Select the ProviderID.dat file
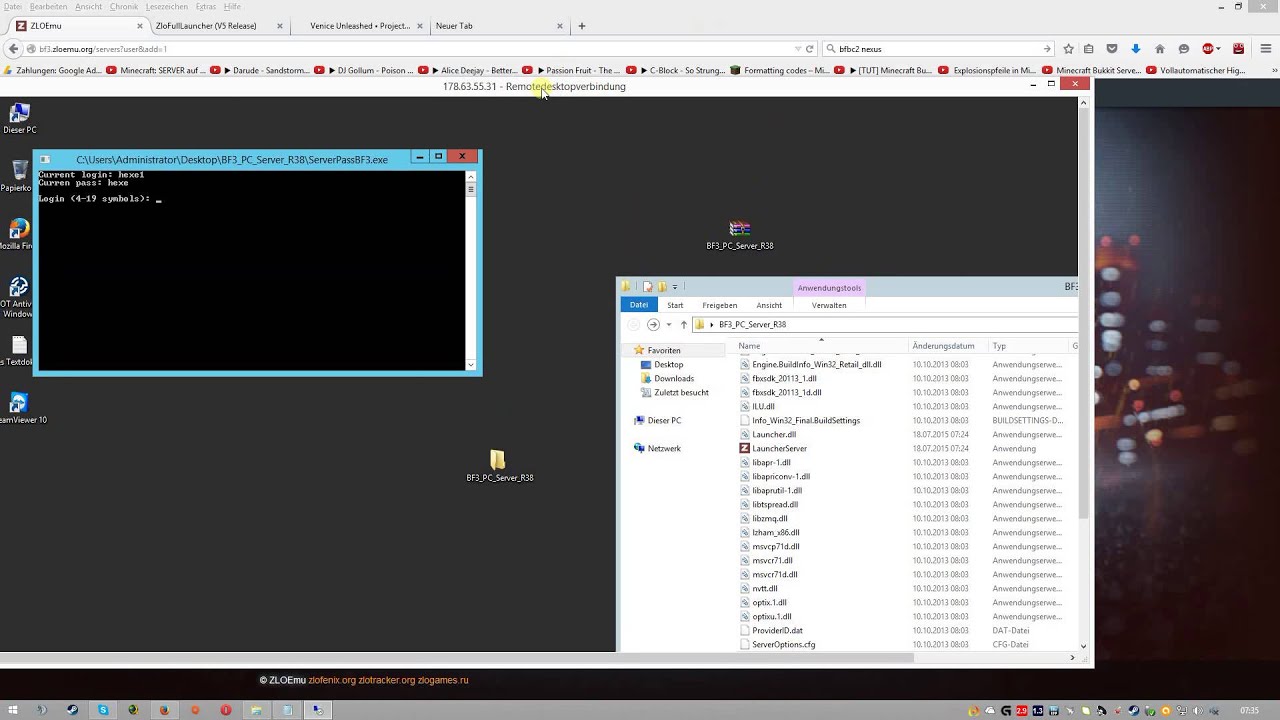The width and height of the screenshot is (1280, 720). click(777, 630)
